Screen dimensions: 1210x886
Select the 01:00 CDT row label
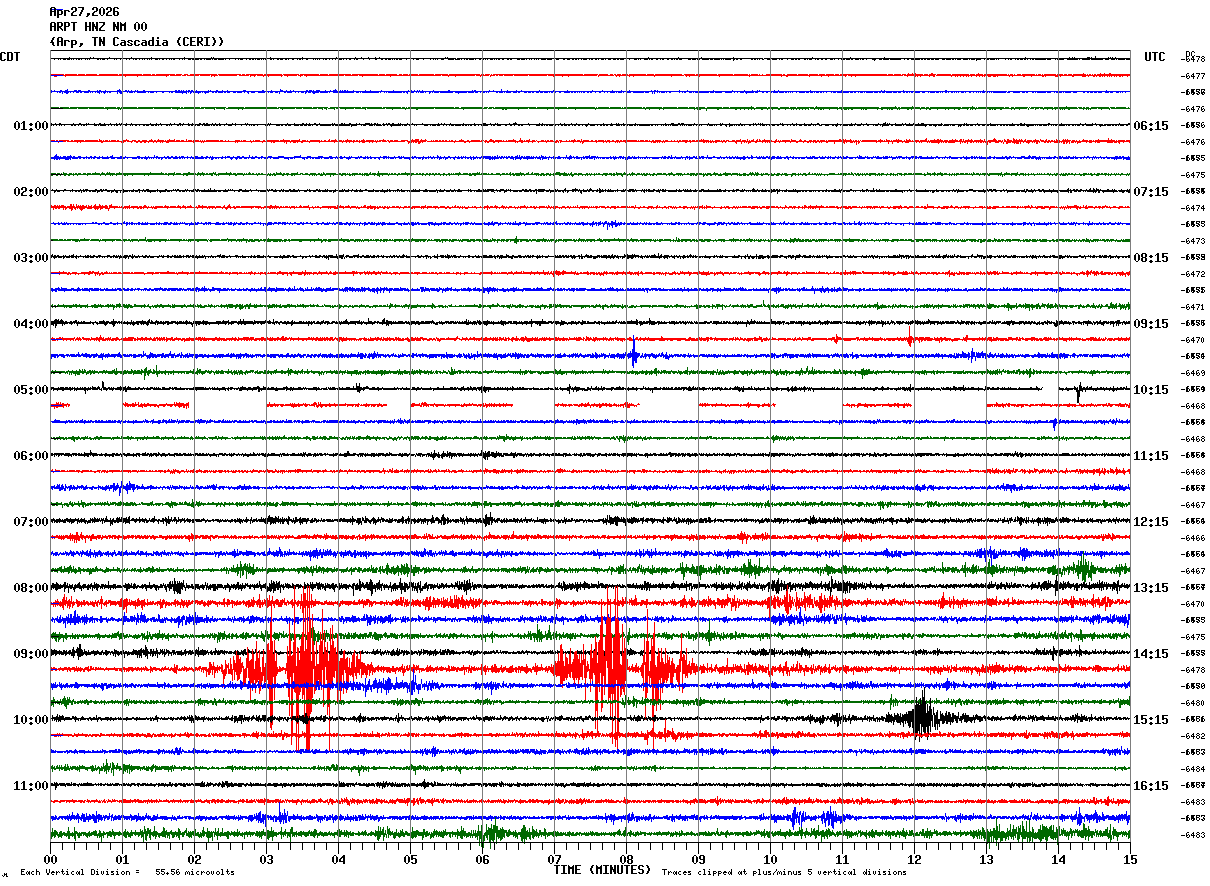(31, 126)
